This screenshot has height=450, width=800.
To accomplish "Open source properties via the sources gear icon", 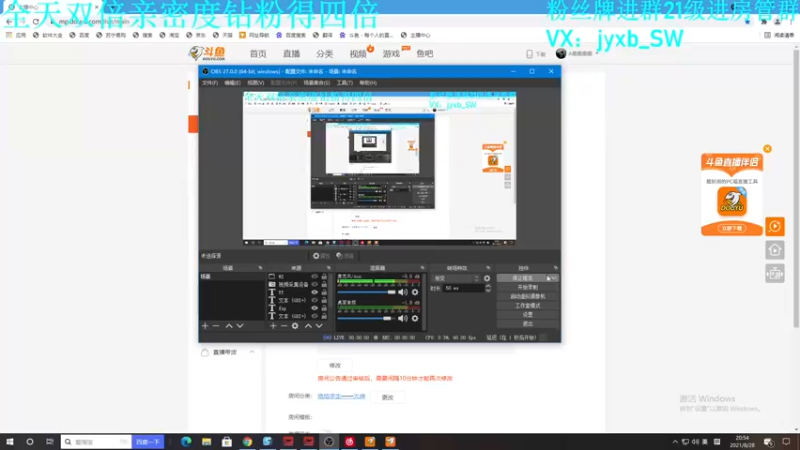I will (295, 326).
